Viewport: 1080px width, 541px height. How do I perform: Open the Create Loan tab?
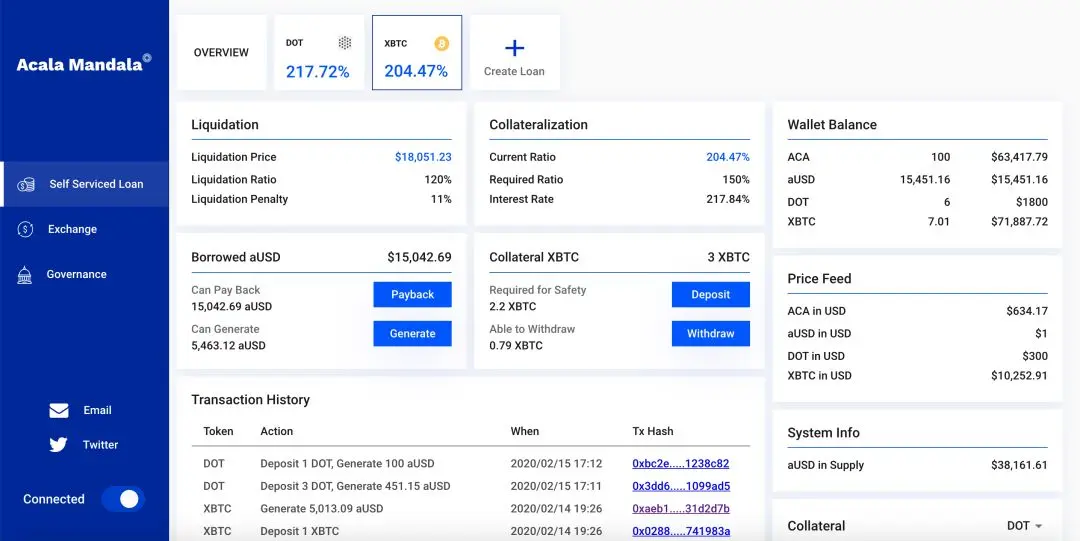click(515, 52)
